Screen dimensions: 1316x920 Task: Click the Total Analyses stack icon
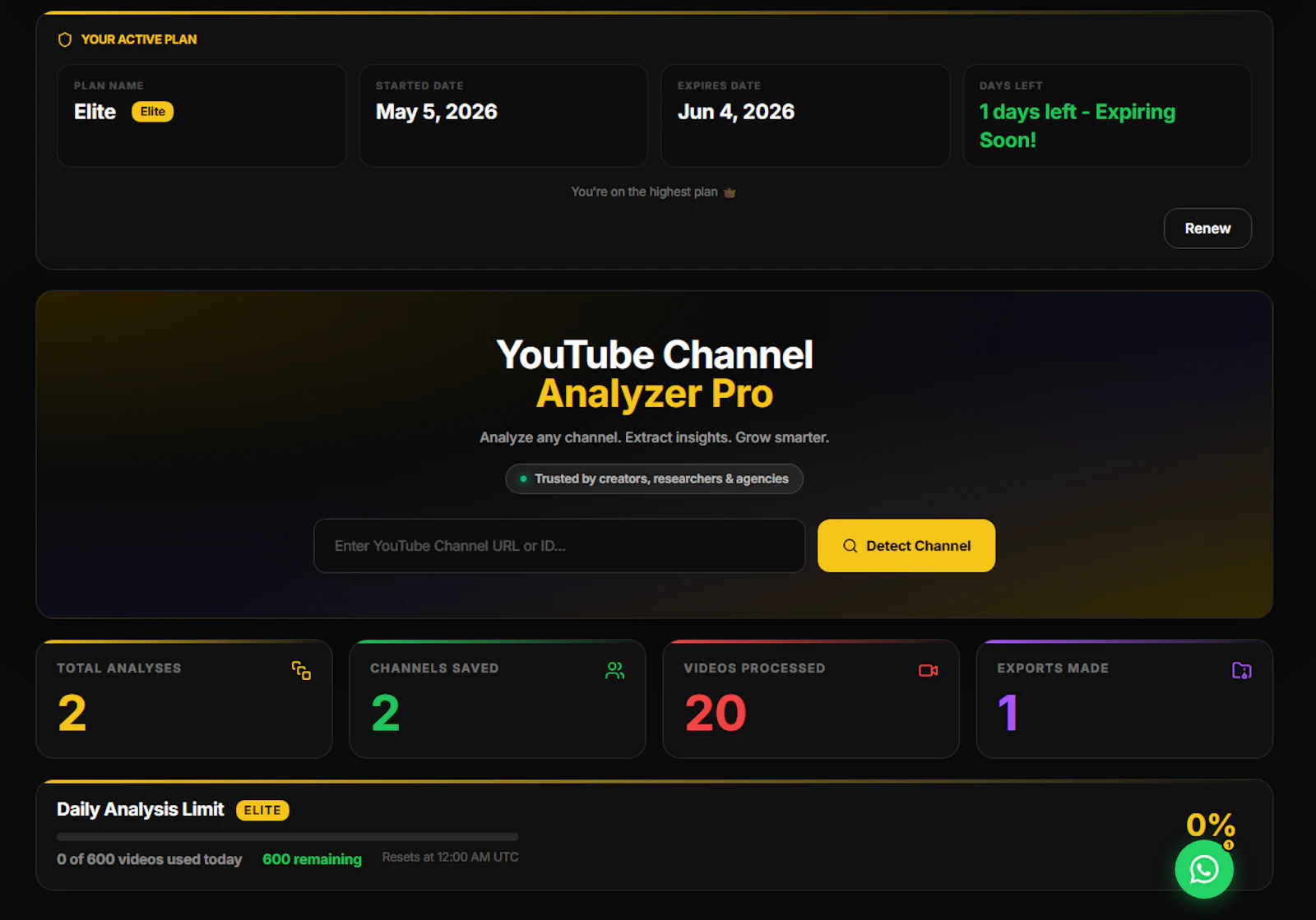pyautogui.click(x=301, y=671)
